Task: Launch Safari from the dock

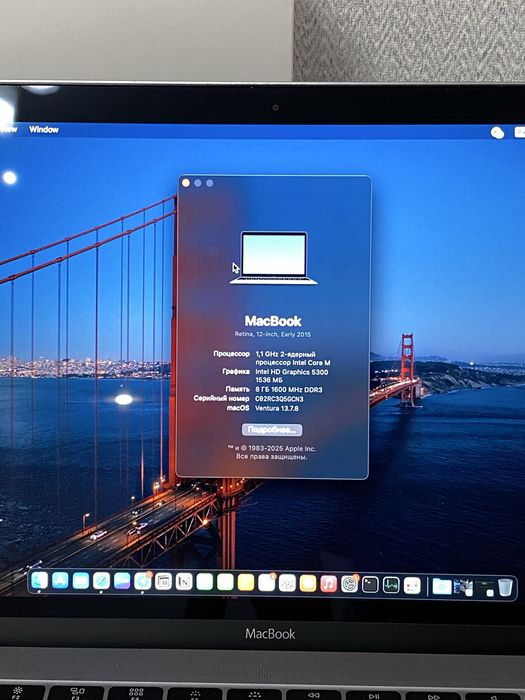Action: (101, 581)
